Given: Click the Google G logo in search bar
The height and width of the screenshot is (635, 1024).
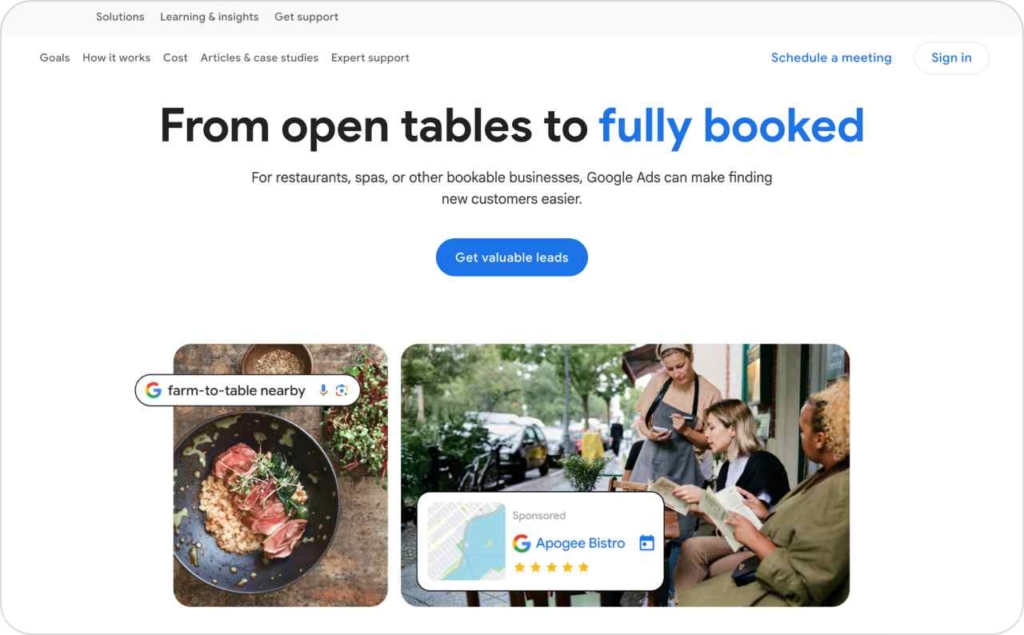Looking at the screenshot, I should click(x=153, y=390).
